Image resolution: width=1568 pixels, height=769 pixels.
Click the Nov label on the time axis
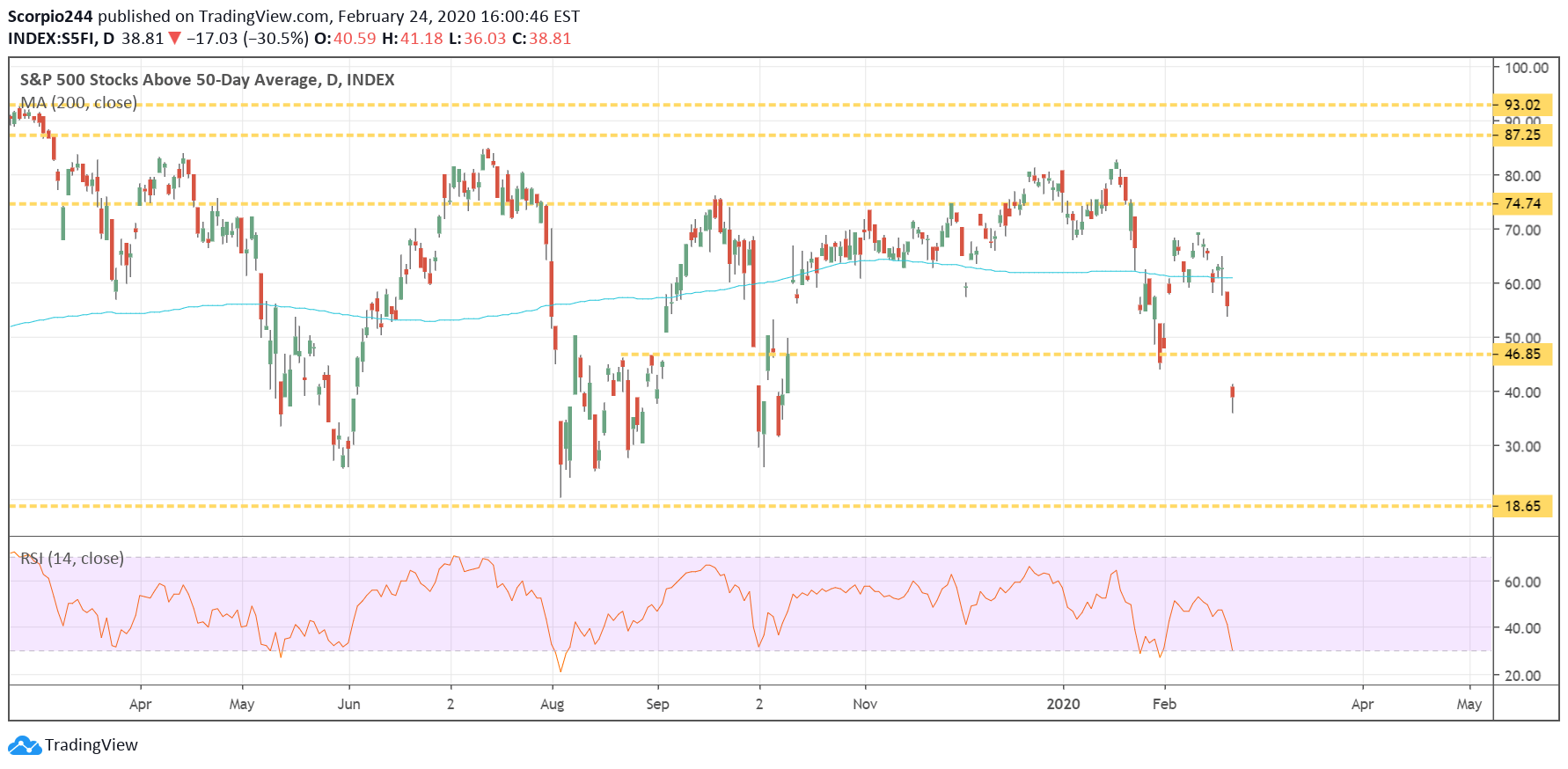pyautogui.click(x=865, y=704)
